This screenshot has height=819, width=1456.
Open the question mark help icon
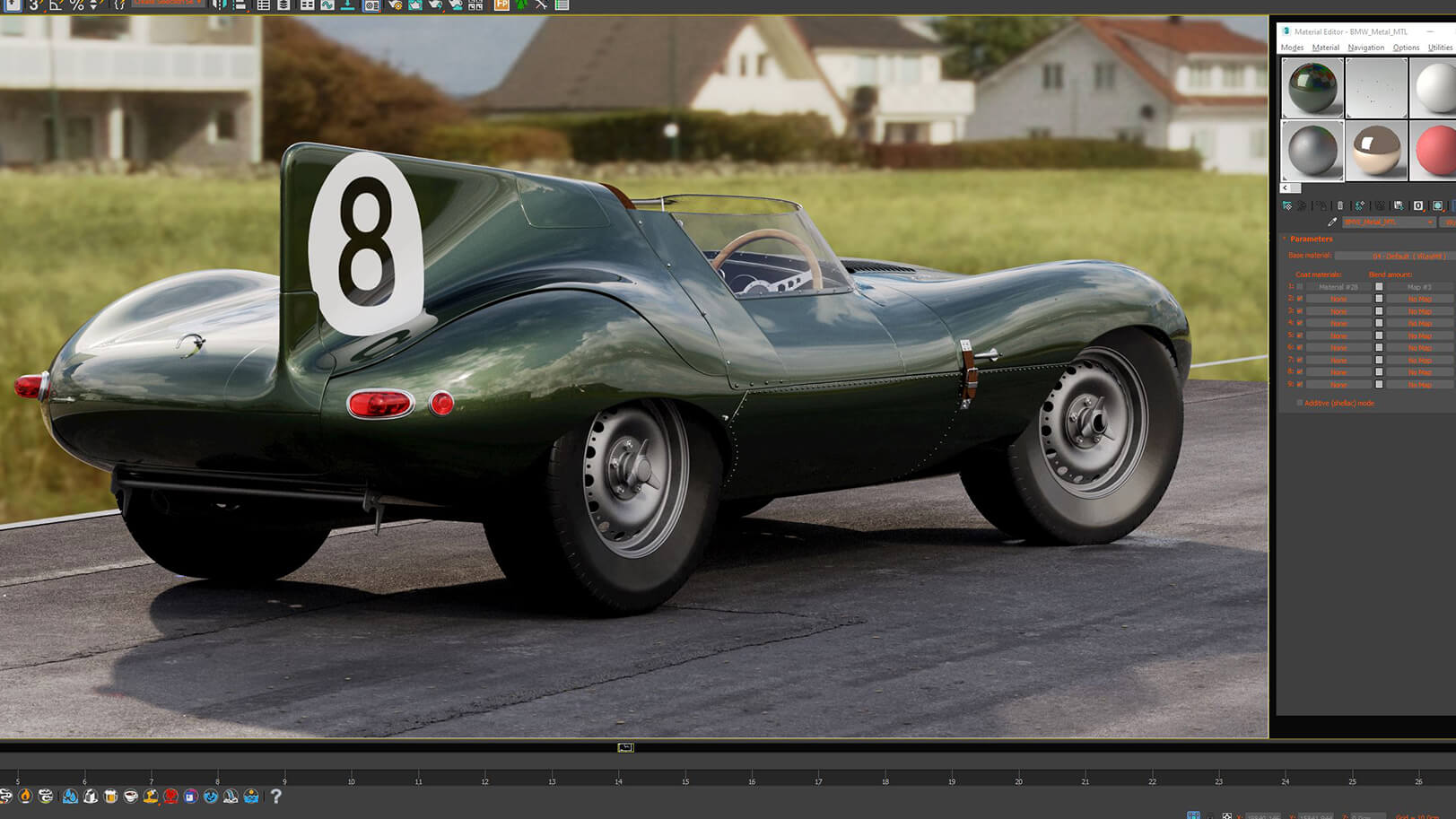275,796
